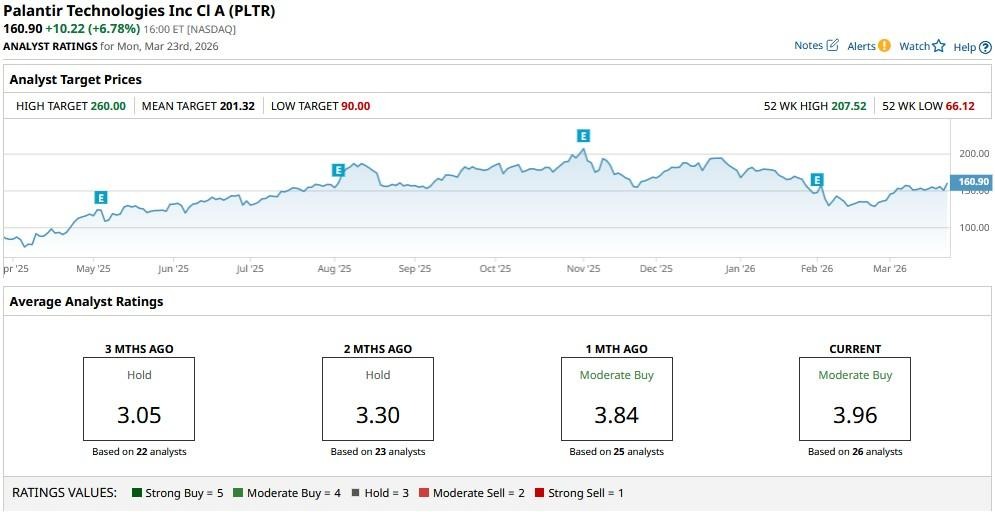Click 'Based on 25 analysts' text
Image resolution: width=995 pixels, height=512 pixels.
click(x=616, y=452)
